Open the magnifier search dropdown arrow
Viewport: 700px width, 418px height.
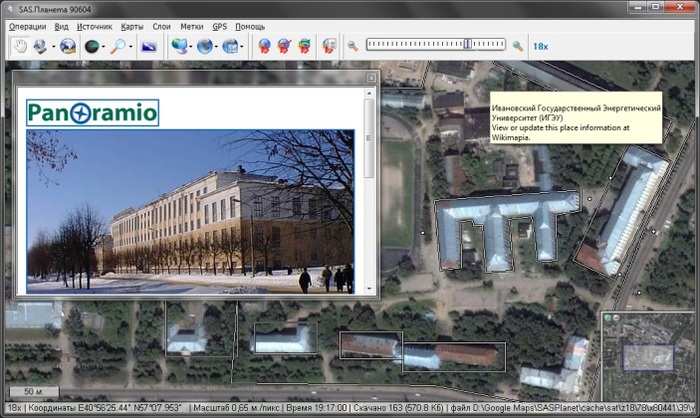click(132, 46)
